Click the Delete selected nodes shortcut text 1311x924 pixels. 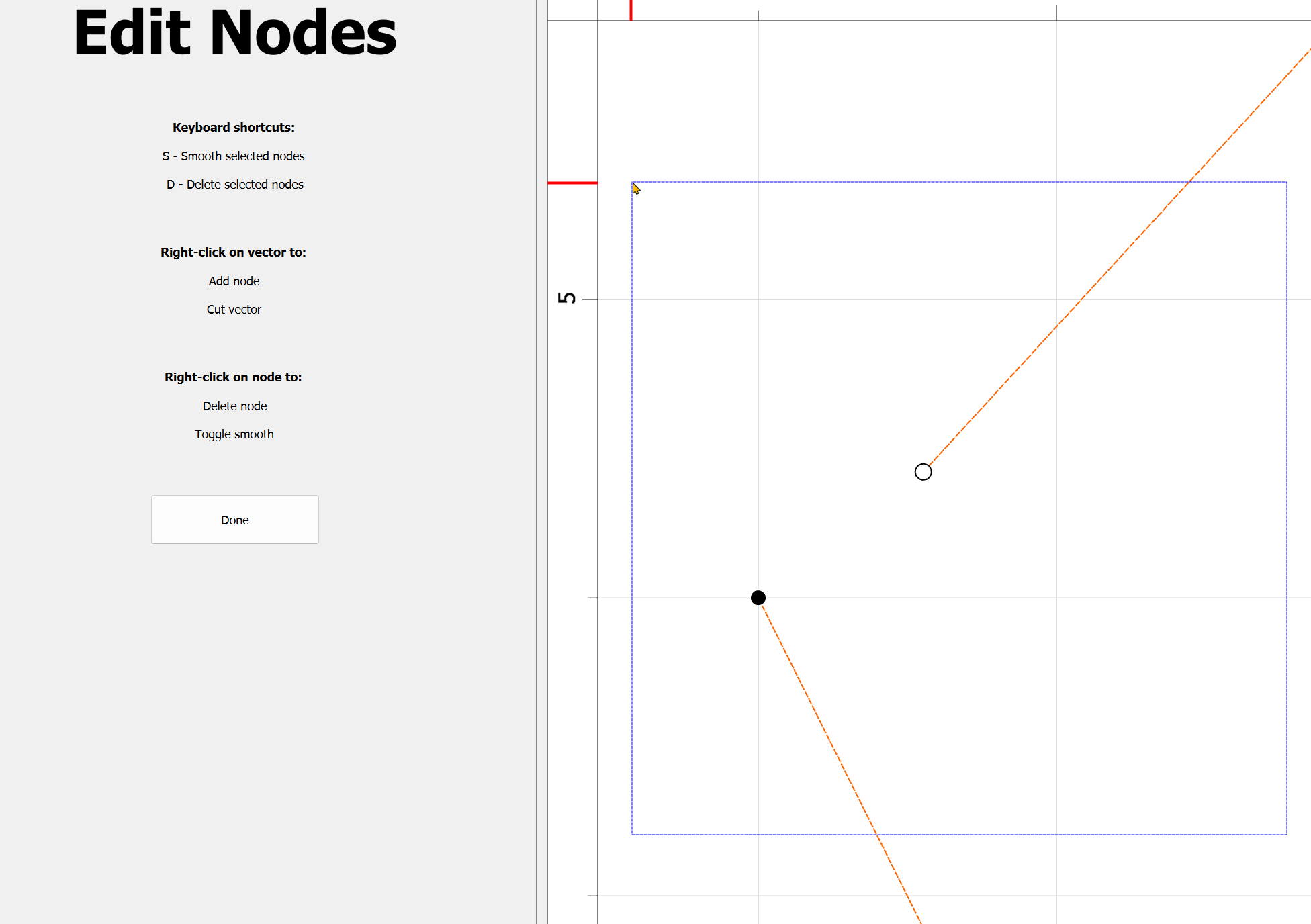point(234,185)
